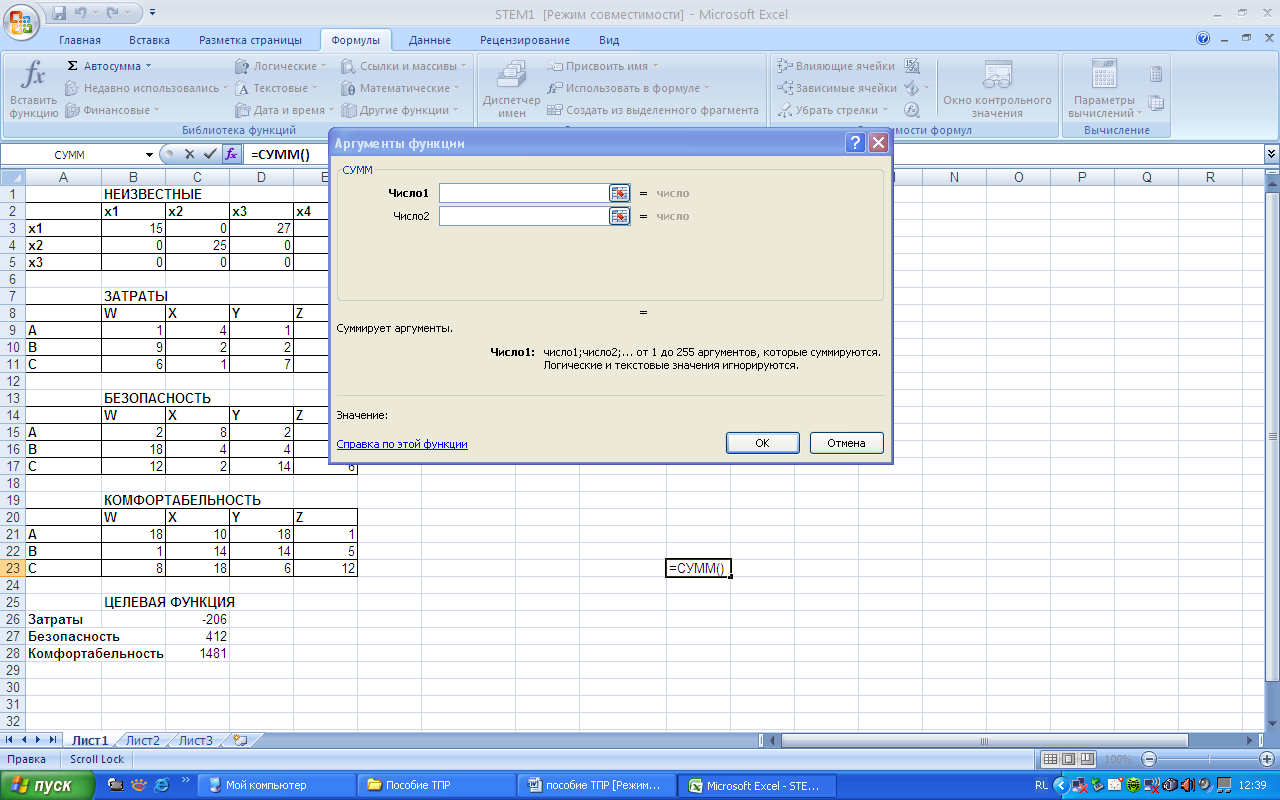Select the Page Layout view status bar button
The width and height of the screenshot is (1280, 800).
[x=1068, y=759]
